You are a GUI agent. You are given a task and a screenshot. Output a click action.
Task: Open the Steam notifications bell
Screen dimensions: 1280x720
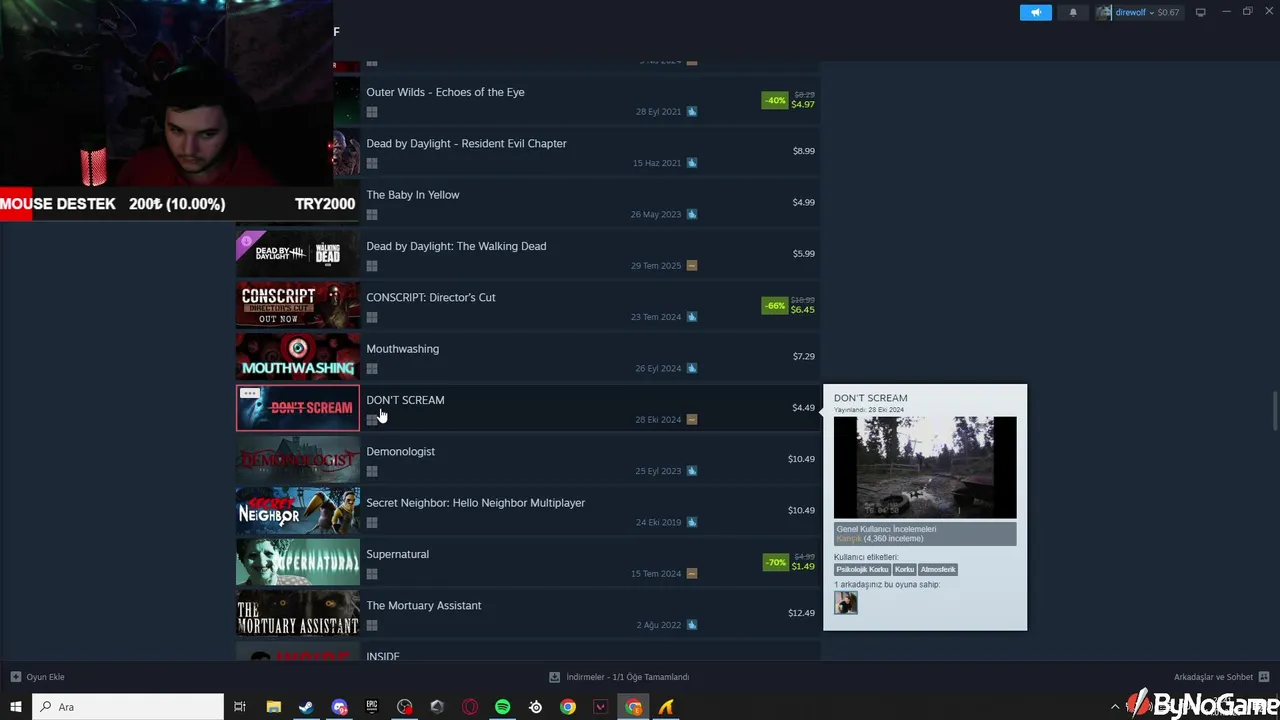(x=1073, y=12)
